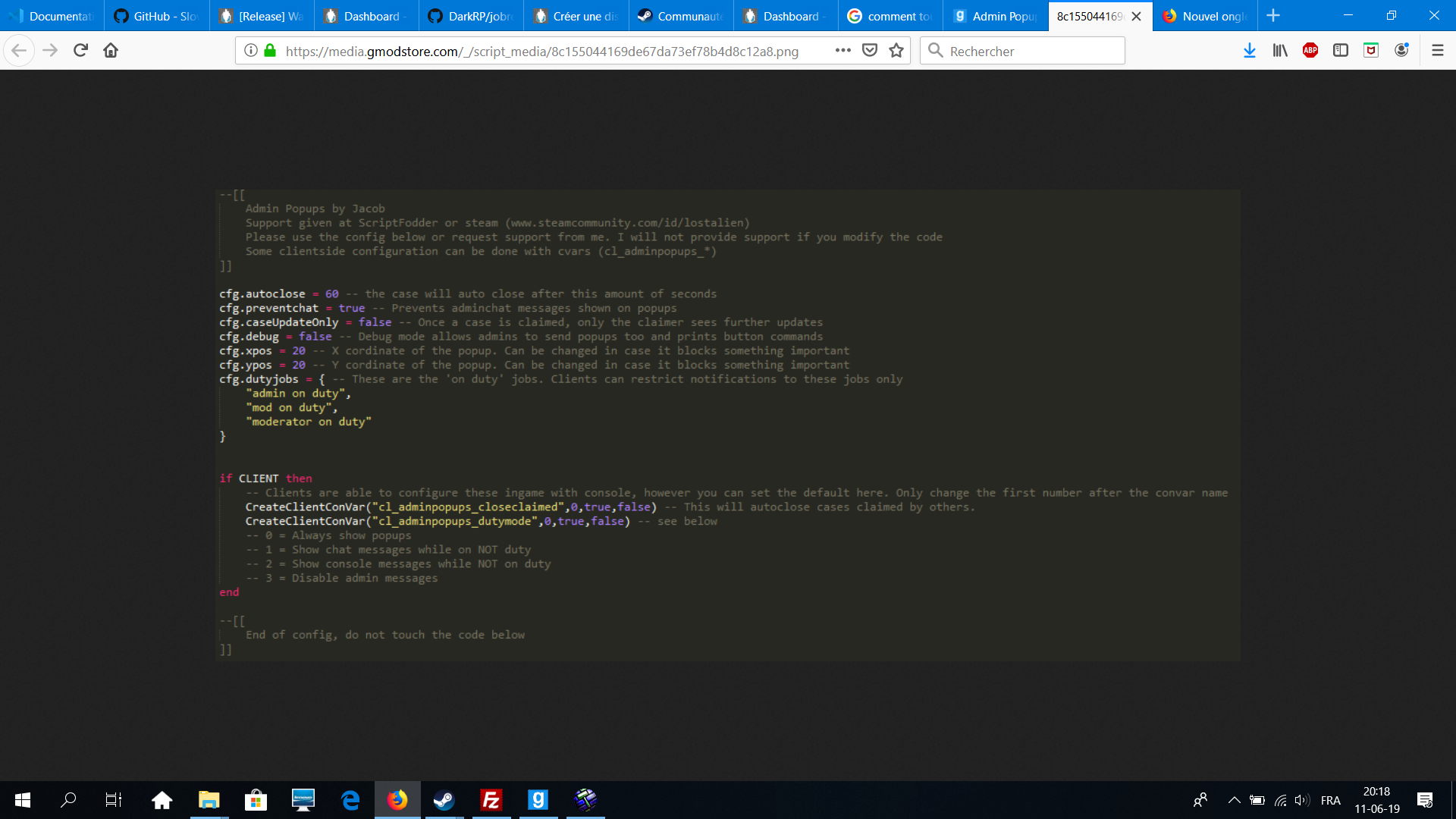
Task: Show site information icon in address bar
Action: coord(251,51)
